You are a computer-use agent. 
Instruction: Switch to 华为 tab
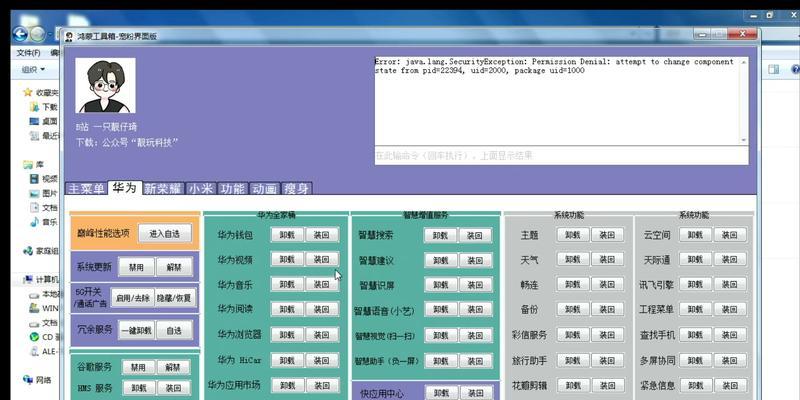pyautogui.click(x=124, y=188)
